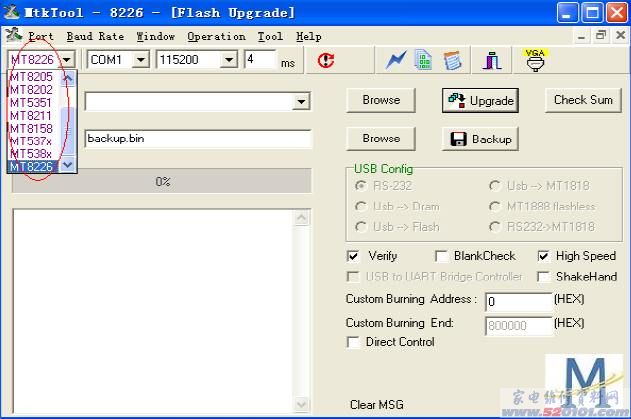Click the Backup button
Image resolution: width=631 pixels, height=419 pixels.
(480, 139)
